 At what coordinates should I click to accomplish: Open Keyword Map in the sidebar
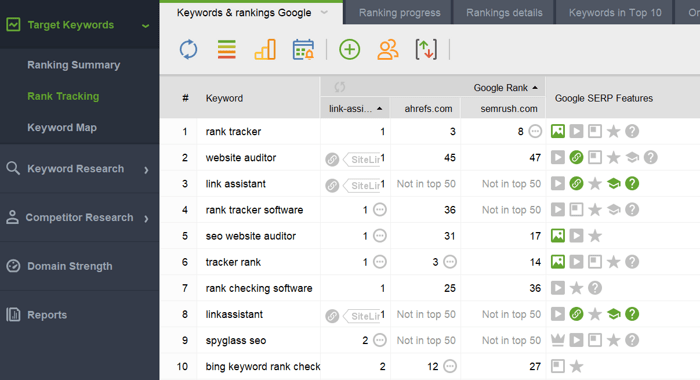click(x=62, y=127)
